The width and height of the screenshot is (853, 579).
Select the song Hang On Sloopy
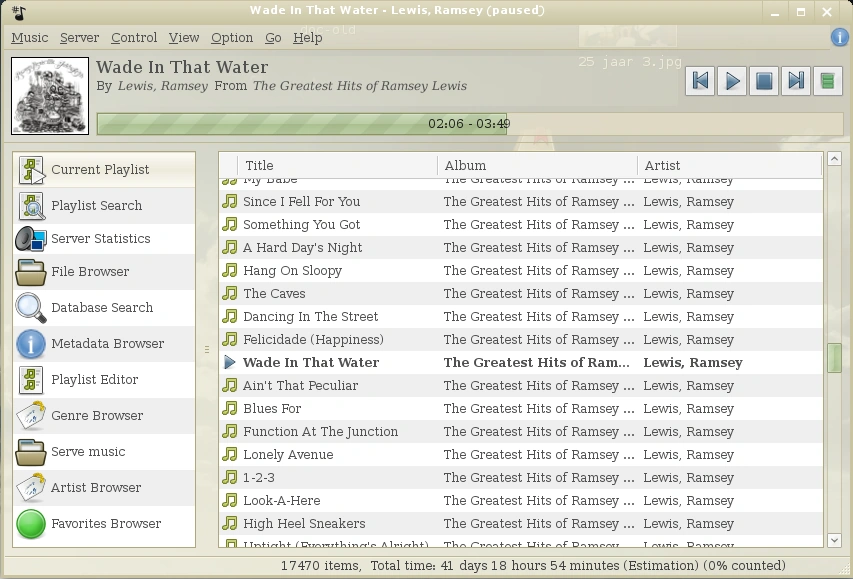(x=292, y=271)
